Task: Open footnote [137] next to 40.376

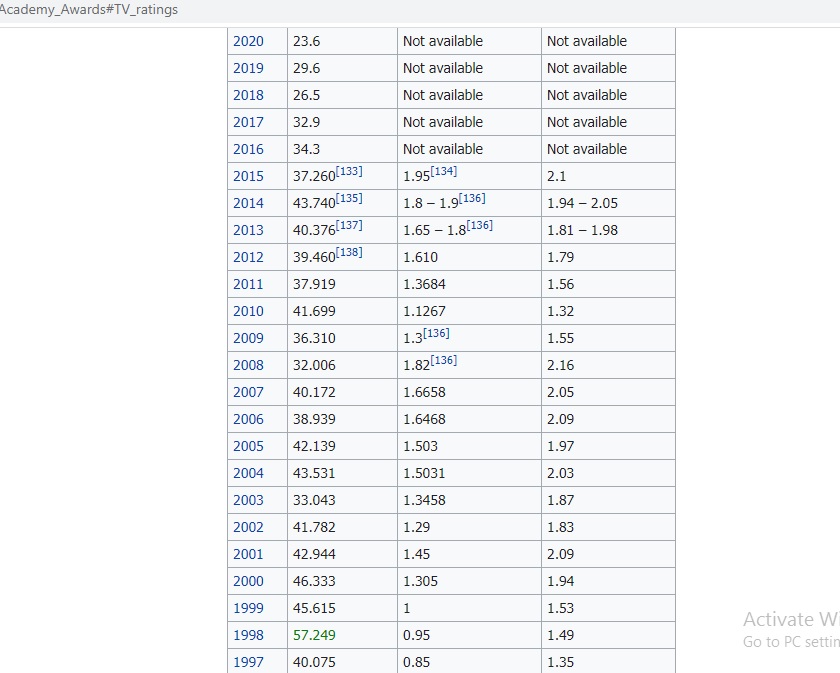Action: (x=349, y=226)
